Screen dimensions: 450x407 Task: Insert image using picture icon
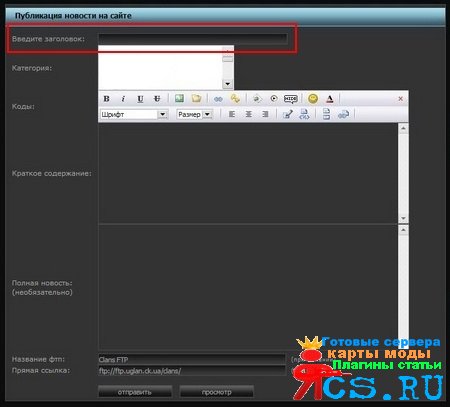179,98
